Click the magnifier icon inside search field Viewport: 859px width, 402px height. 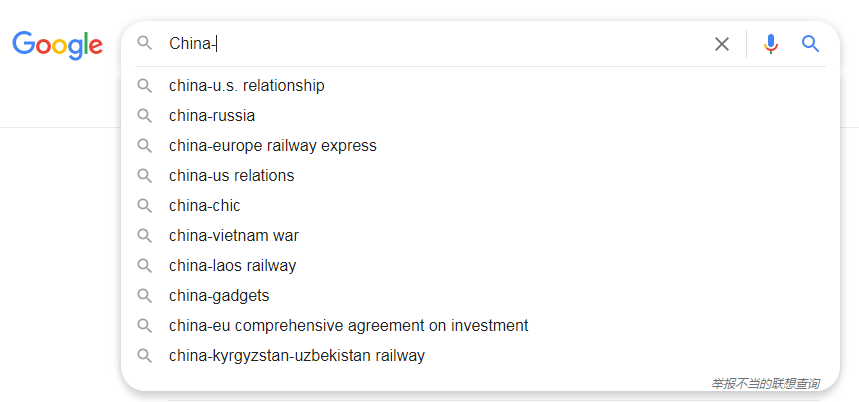point(145,43)
